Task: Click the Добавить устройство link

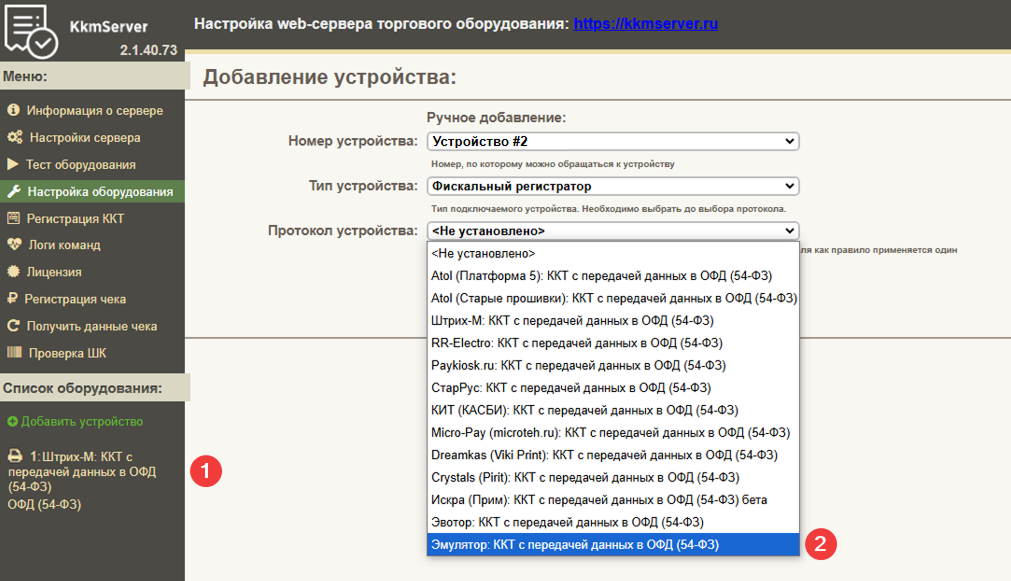Action: (82, 422)
